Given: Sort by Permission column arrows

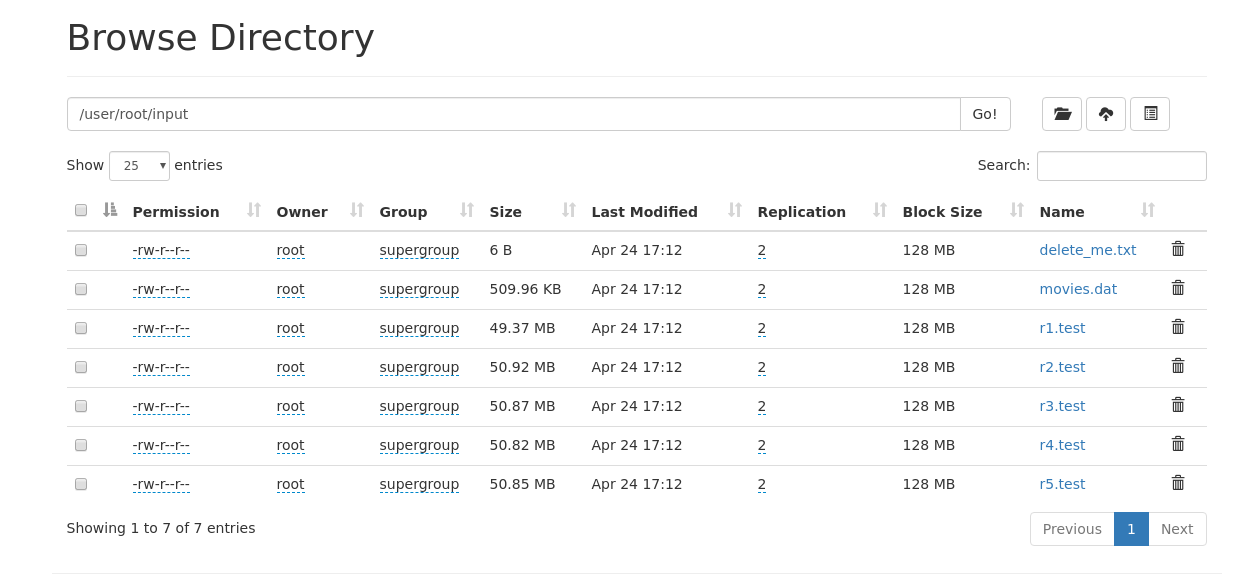Looking at the screenshot, I should 254,210.
